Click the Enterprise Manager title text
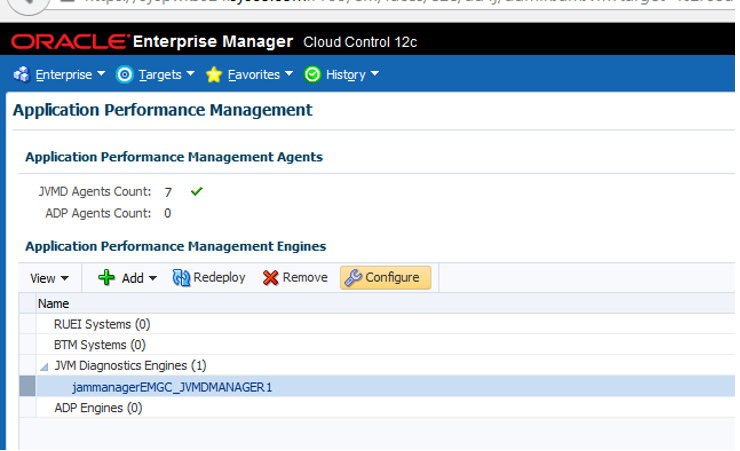Image resolution: width=740 pixels, height=451 pixels. point(213,42)
